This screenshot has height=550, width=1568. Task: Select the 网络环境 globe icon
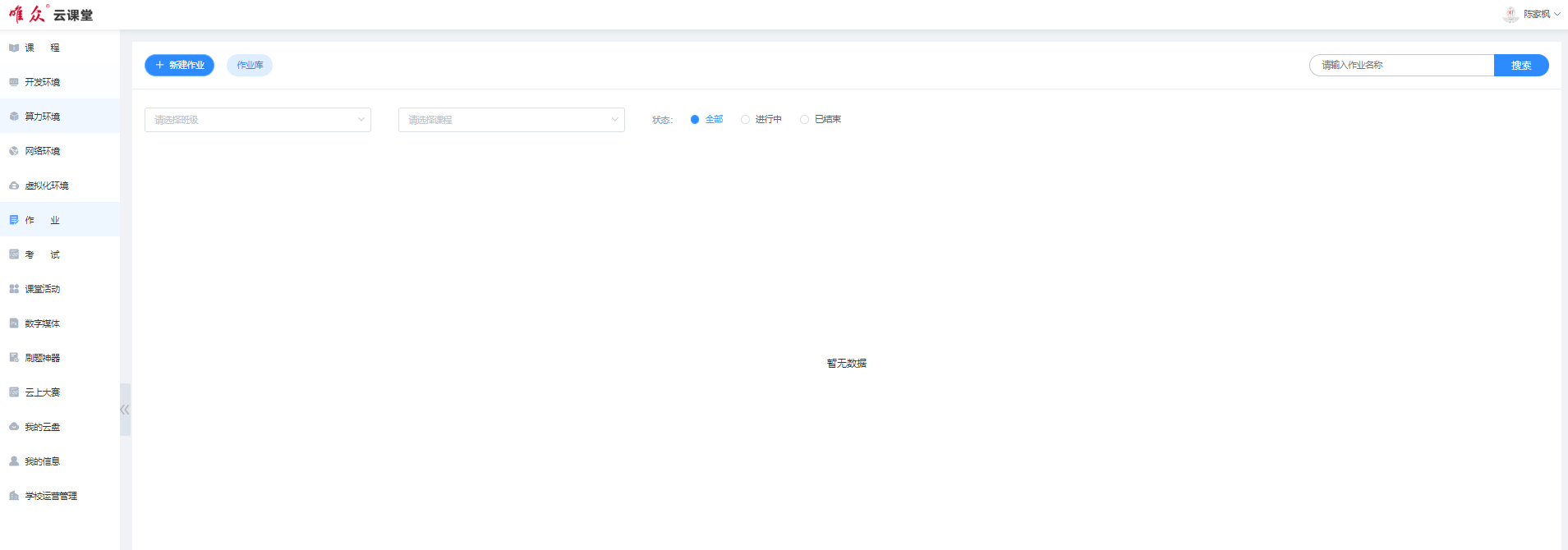[14, 151]
